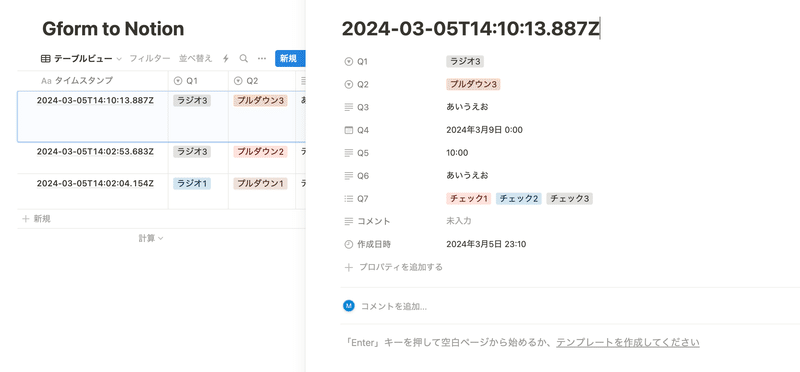Click the 作成日時 value 2024年3月5日 23:10

[486, 244]
